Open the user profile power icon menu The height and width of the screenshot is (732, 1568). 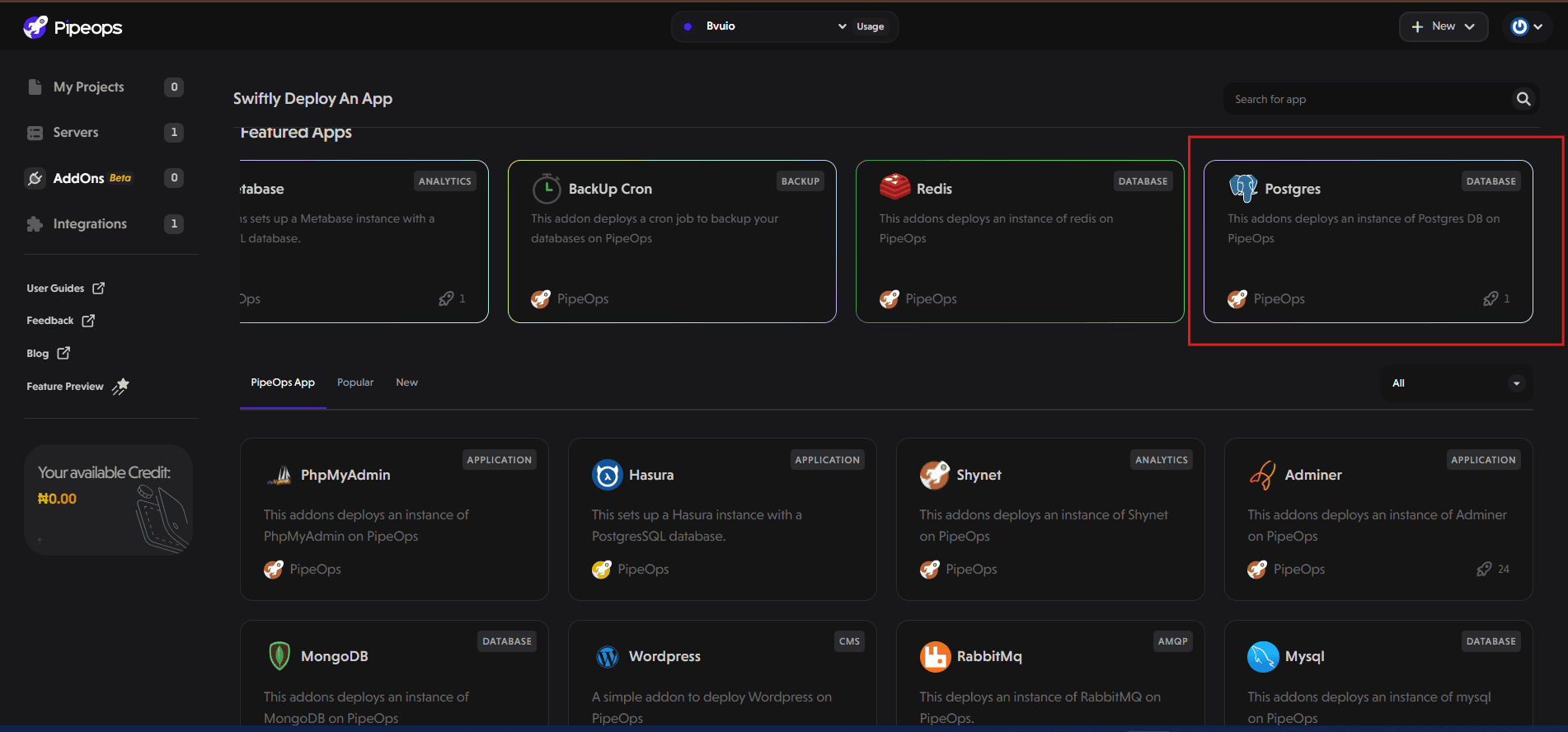coord(1526,26)
